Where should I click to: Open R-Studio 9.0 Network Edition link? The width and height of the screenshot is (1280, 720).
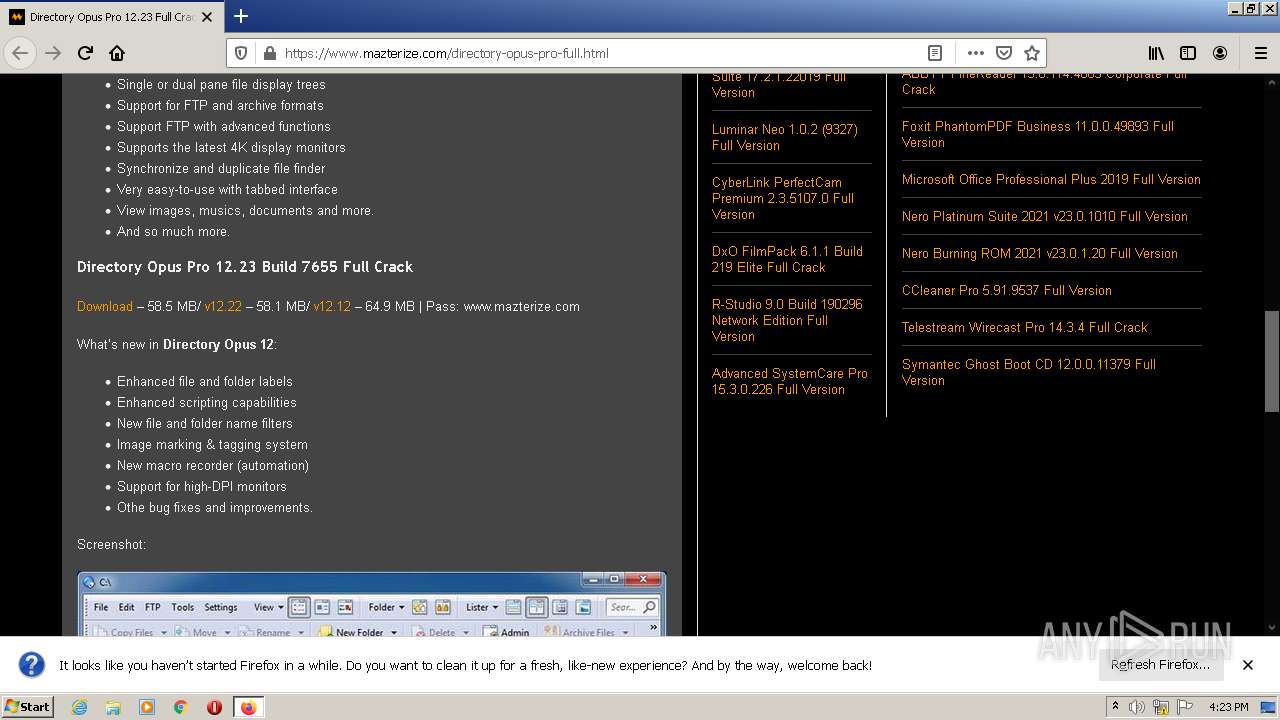pyautogui.click(x=787, y=320)
